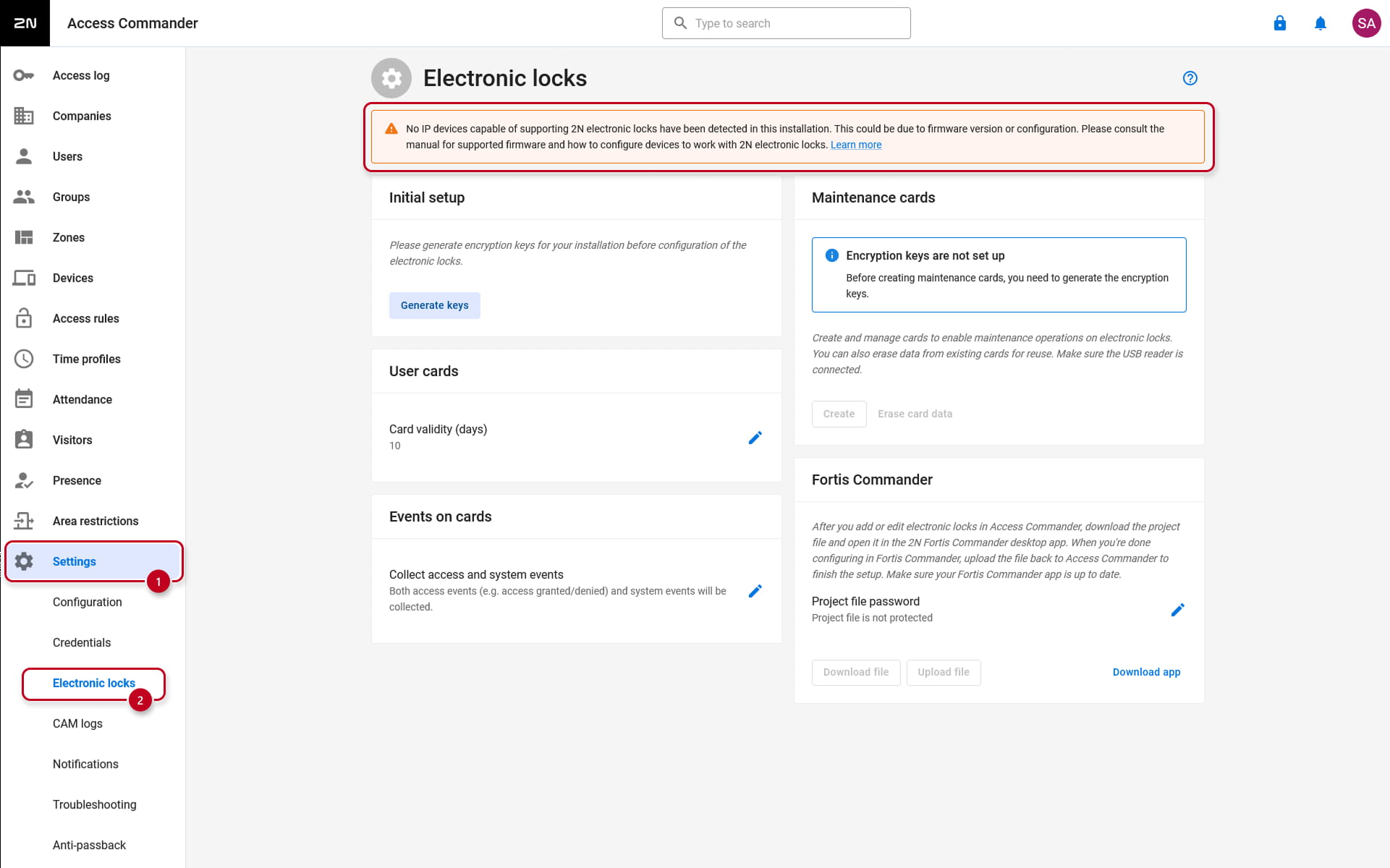
Task: Edit the Project file password pencil icon
Action: 1177,610
